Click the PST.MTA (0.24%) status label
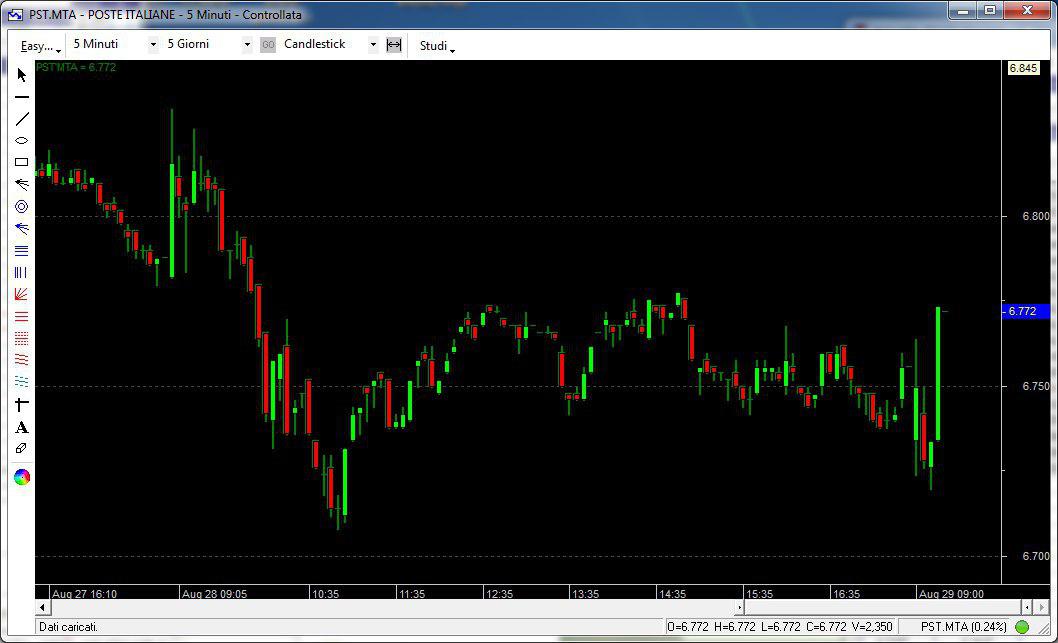The height and width of the screenshot is (643, 1058). tap(964, 627)
